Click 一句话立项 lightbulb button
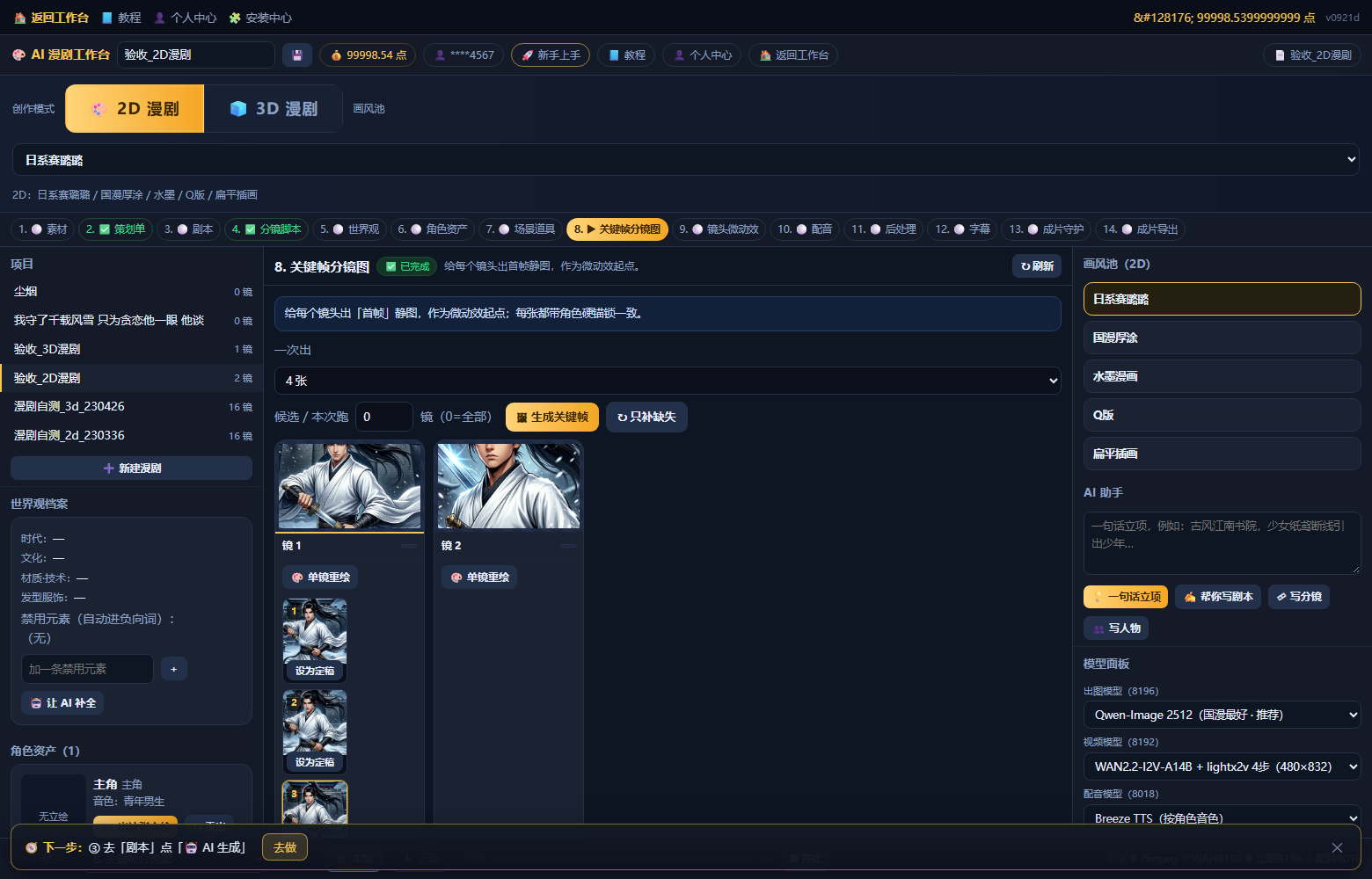Viewport: 1372px width, 879px height. coord(1126,597)
